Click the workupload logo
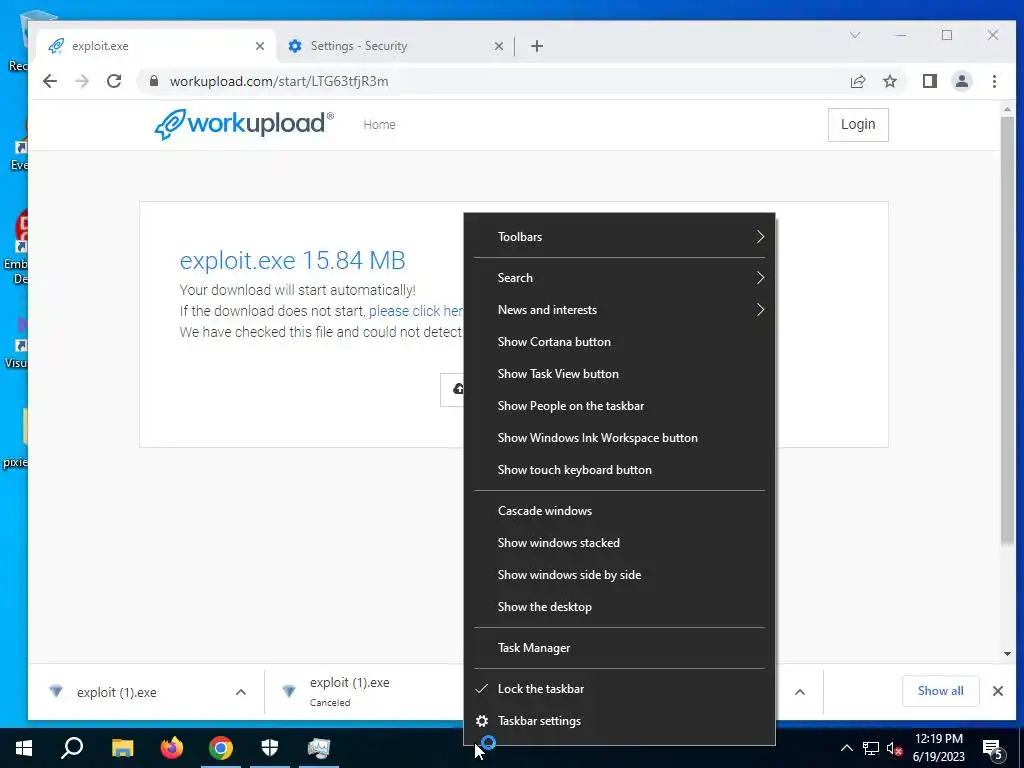Viewport: 1024px width, 768px height. (x=244, y=124)
